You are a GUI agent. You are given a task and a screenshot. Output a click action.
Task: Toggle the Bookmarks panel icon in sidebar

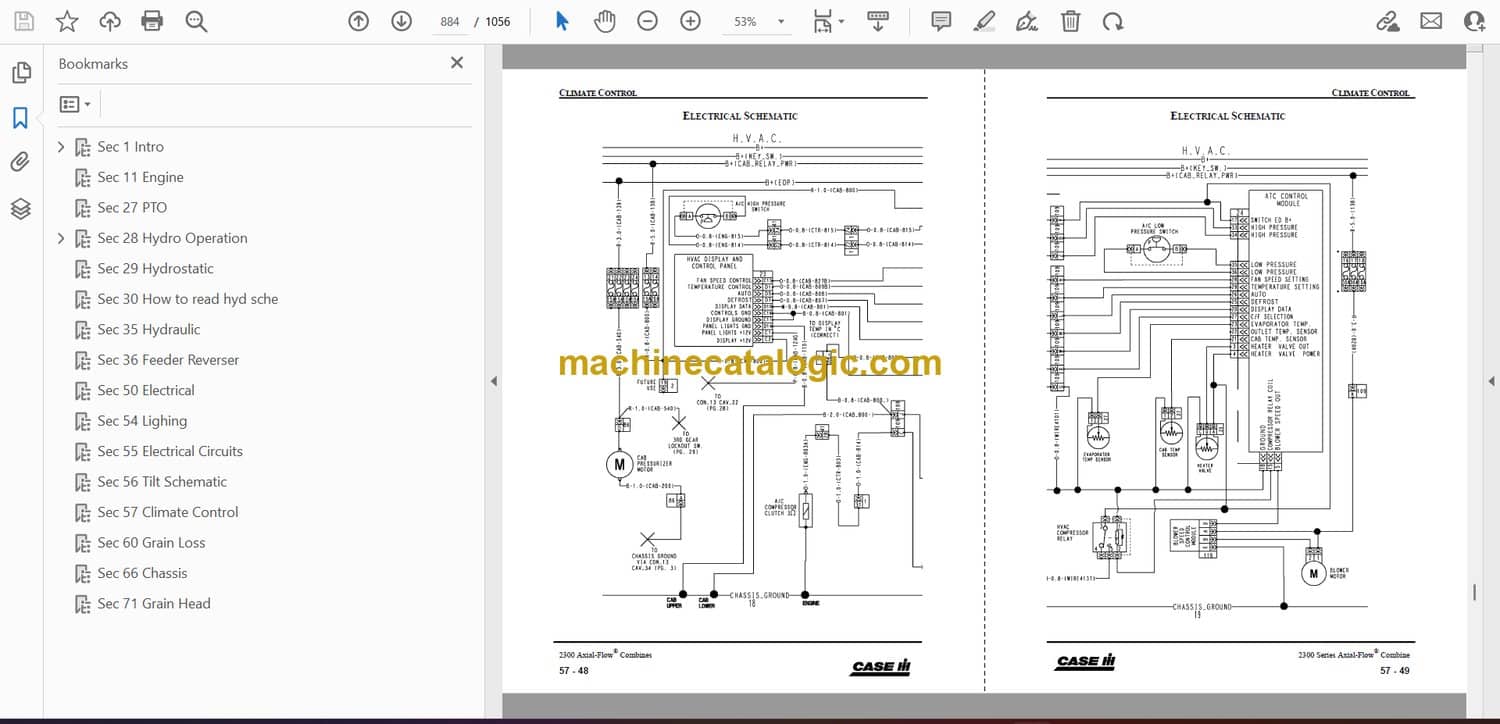[x=20, y=118]
